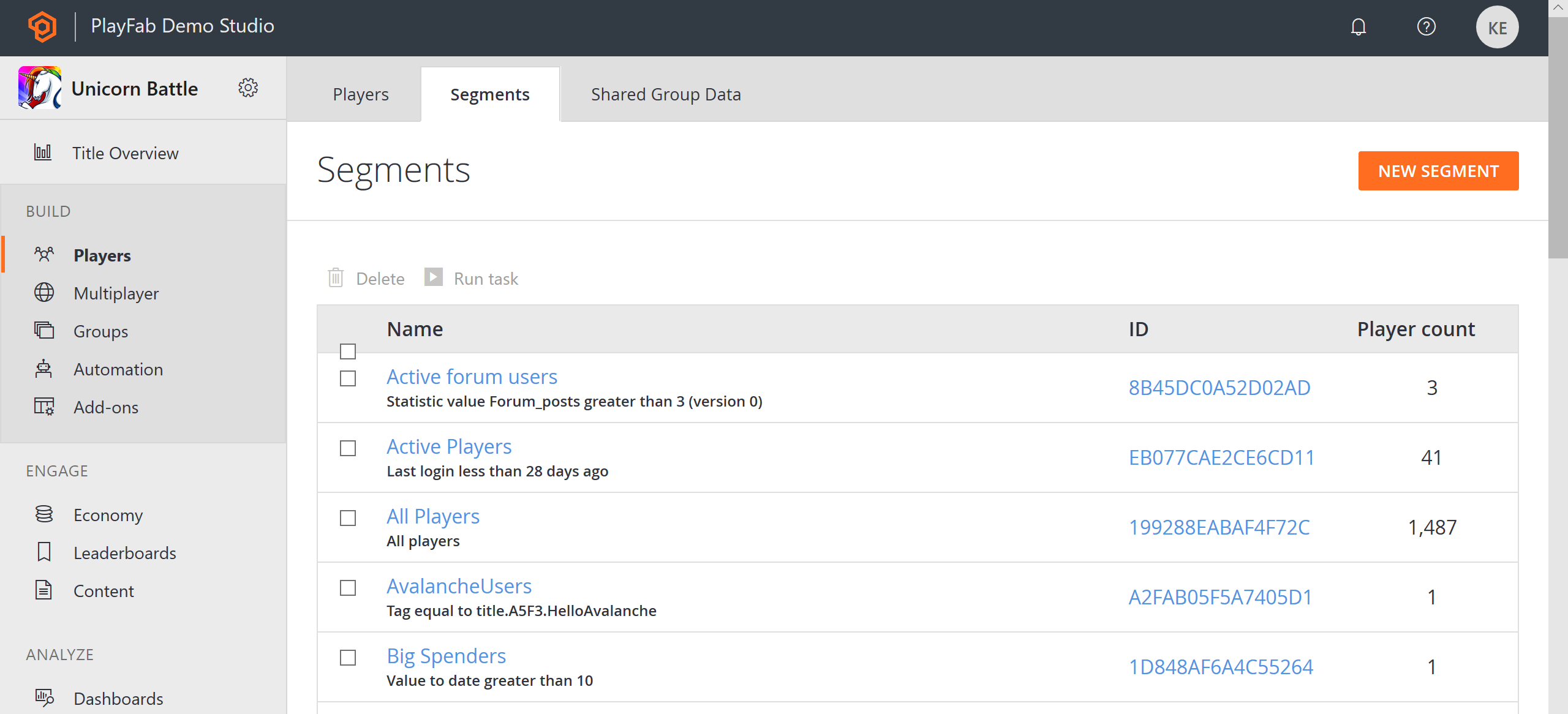
Task: Navigate to Leaderboards section
Action: tap(124, 552)
